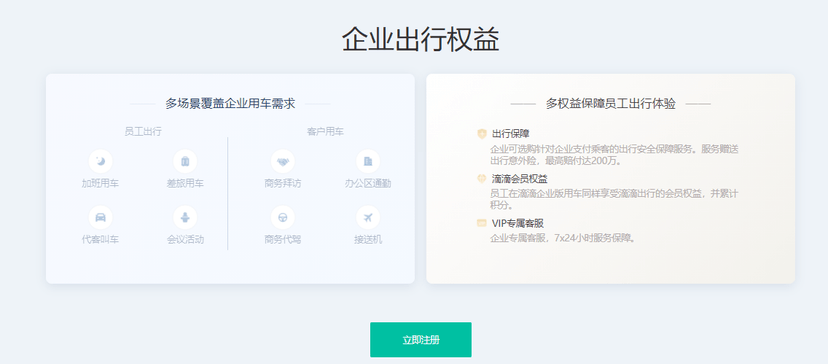Image resolution: width=828 pixels, height=364 pixels.
Task: Click the 员工出行 column label
Action: (x=143, y=132)
